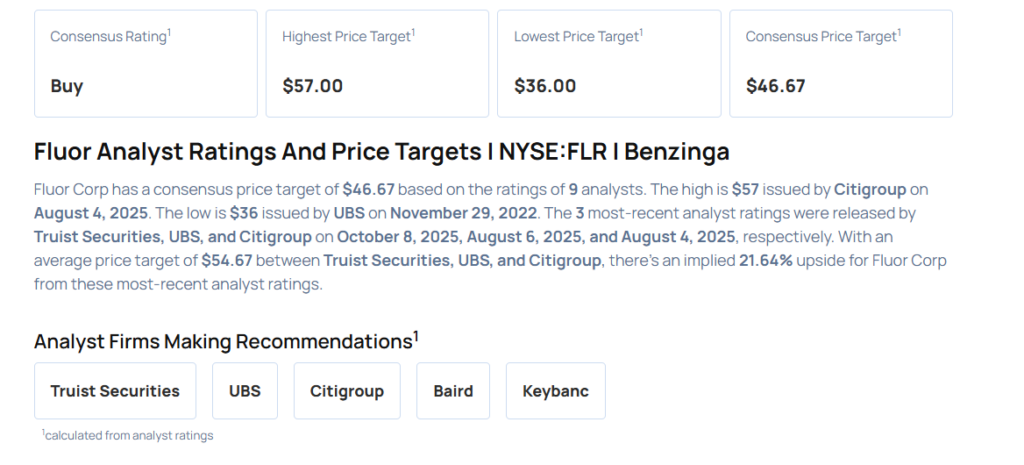
Task: Open the Citigroup analyst firm button
Action: click(346, 391)
